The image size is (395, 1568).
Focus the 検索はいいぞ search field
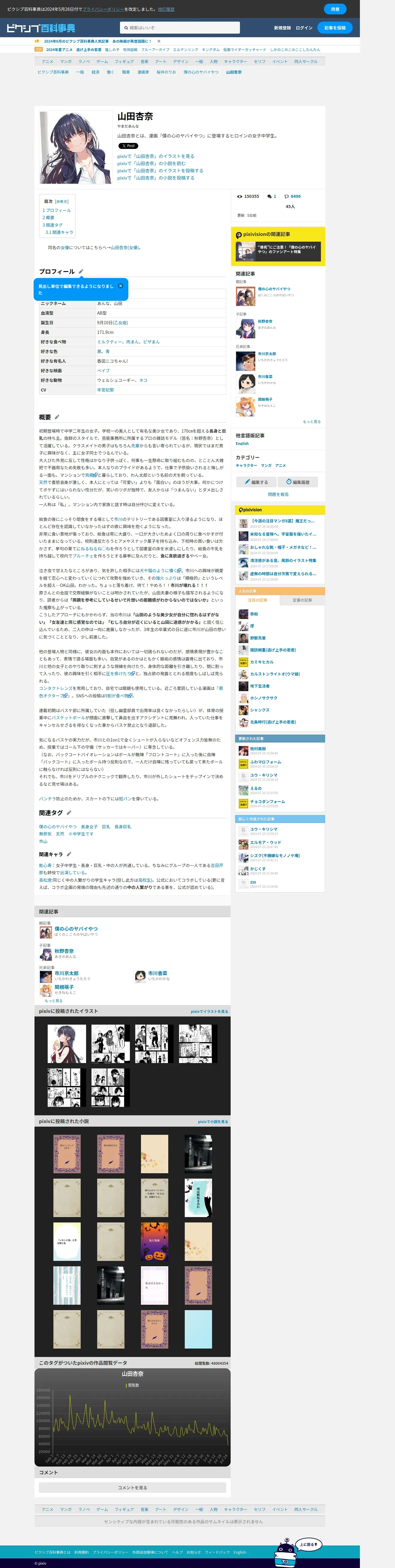coord(180,27)
